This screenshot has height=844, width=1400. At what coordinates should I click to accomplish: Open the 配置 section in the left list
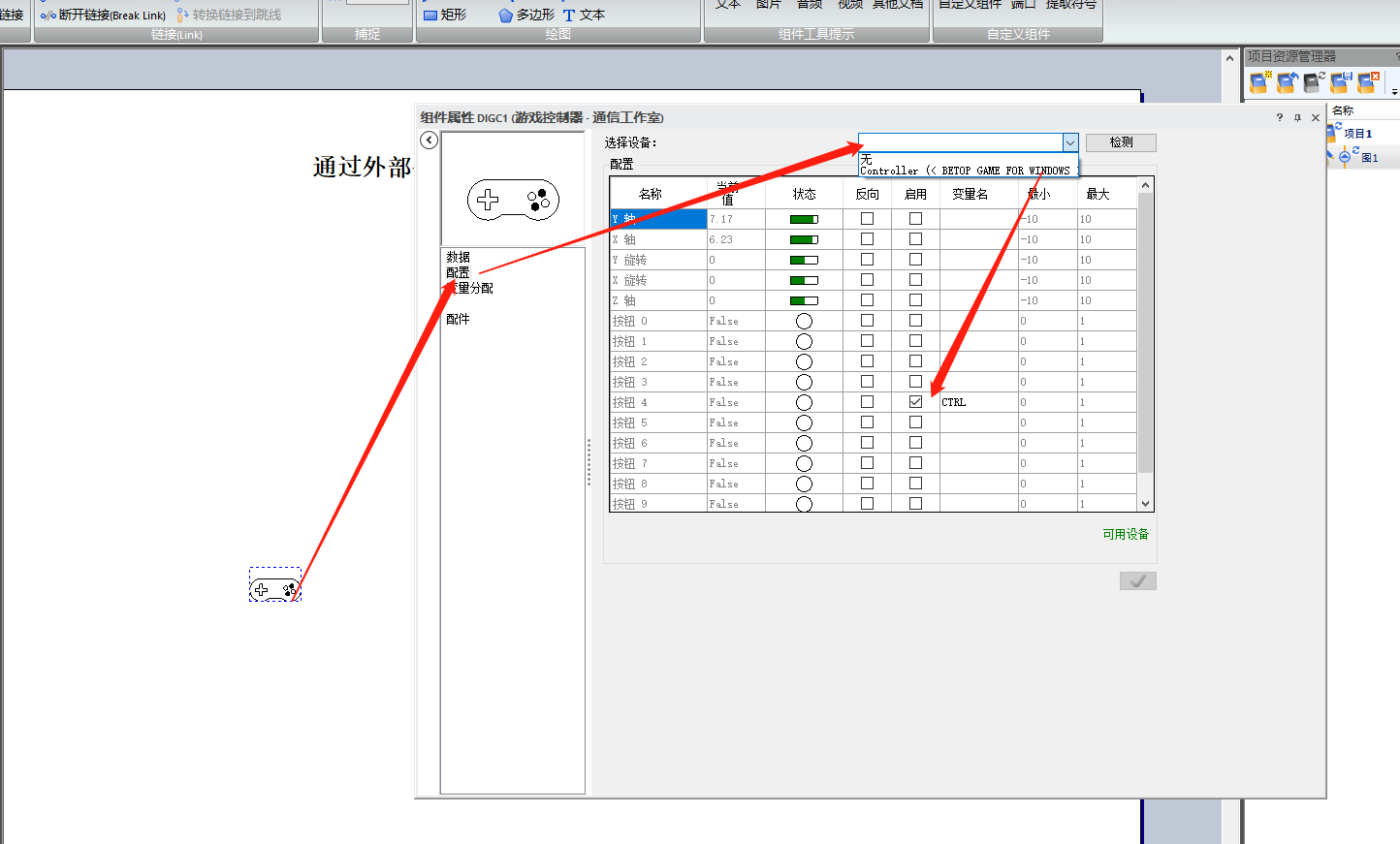[x=458, y=272]
